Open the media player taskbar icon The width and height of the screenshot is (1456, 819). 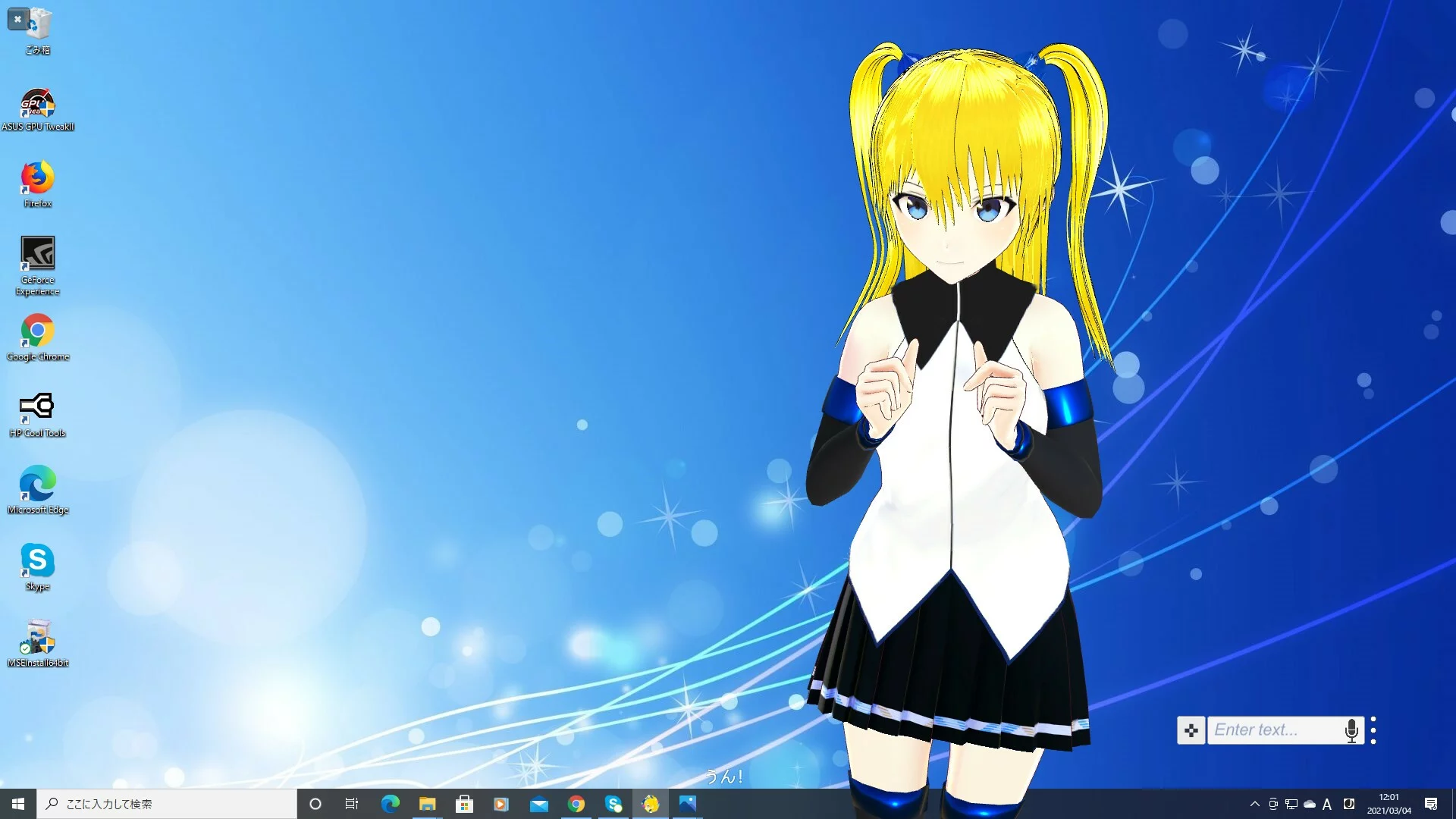(501, 804)
